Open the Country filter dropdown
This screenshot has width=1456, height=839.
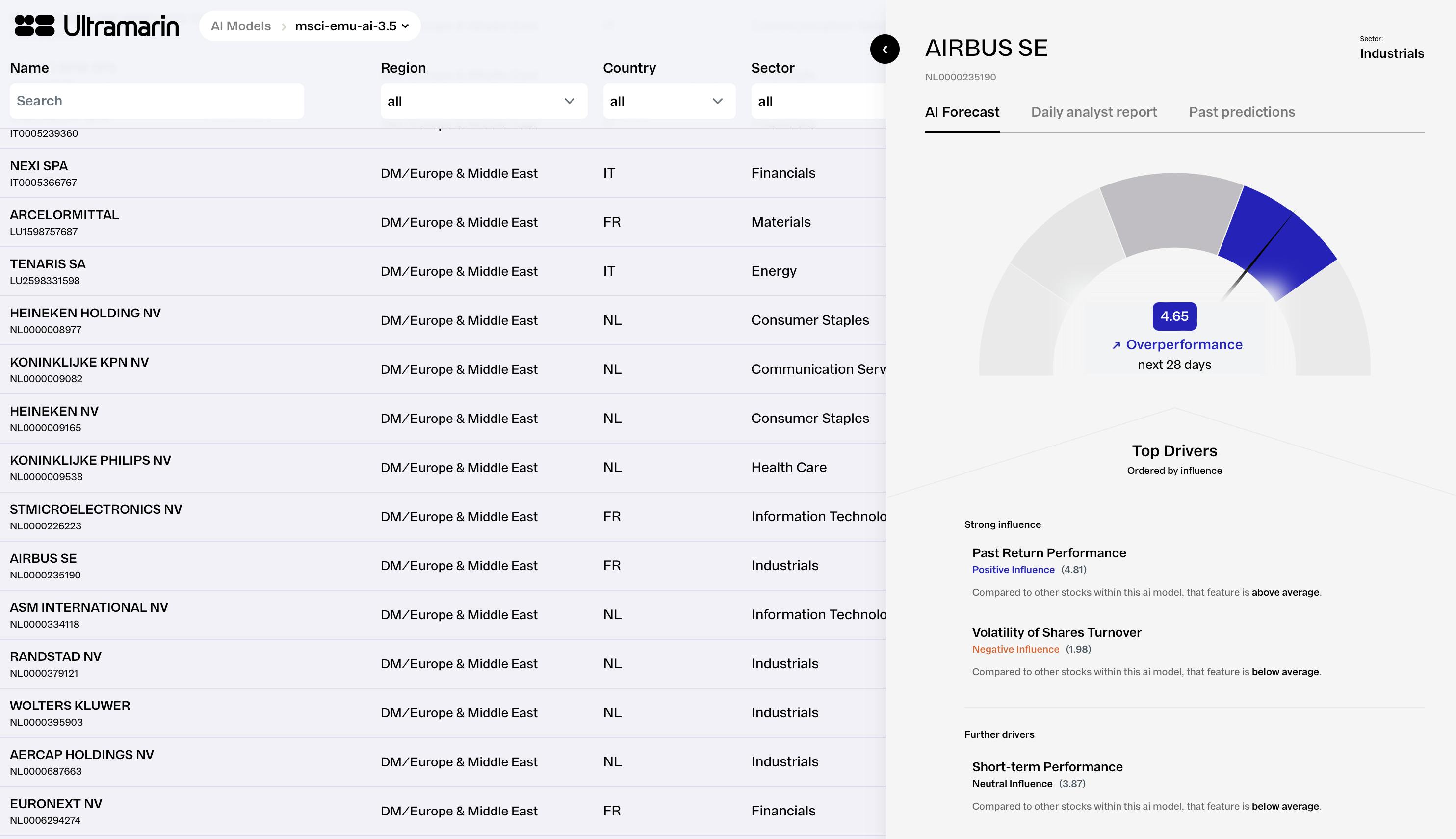click(669, 101)
